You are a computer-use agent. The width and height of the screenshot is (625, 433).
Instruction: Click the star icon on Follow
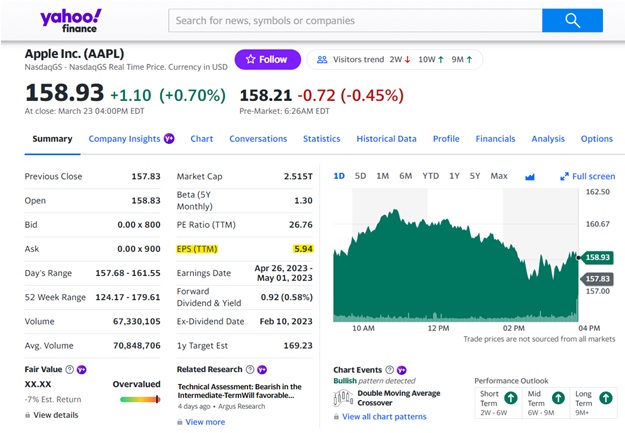(250, 59)
